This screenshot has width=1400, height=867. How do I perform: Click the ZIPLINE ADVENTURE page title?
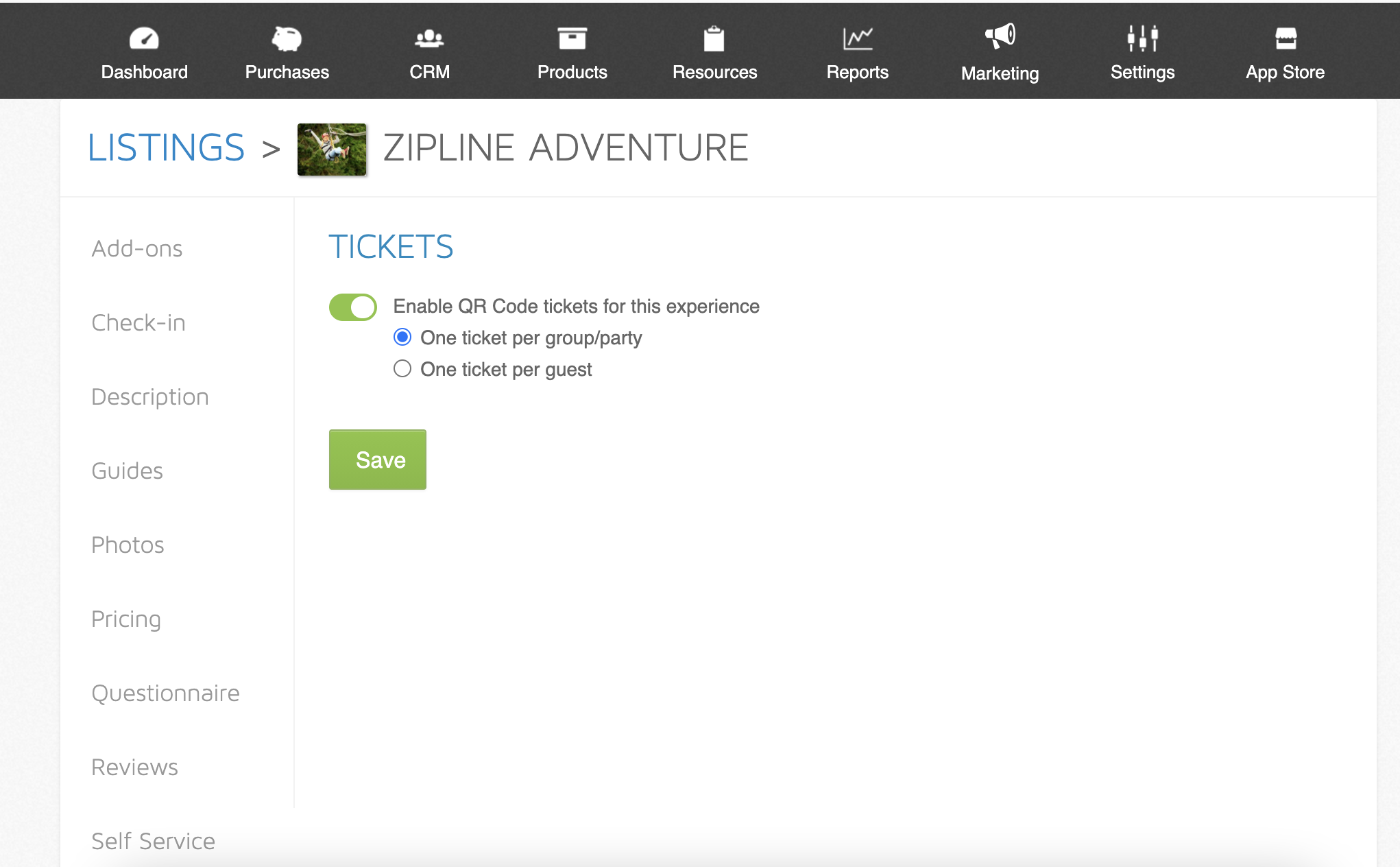click(566, 147)
